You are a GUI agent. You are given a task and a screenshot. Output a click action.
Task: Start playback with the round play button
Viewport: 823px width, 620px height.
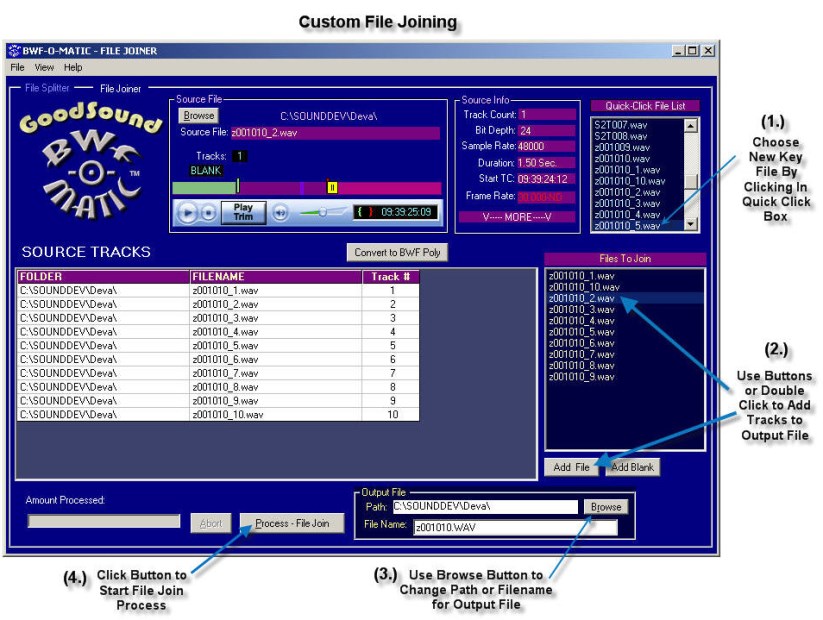187,213
